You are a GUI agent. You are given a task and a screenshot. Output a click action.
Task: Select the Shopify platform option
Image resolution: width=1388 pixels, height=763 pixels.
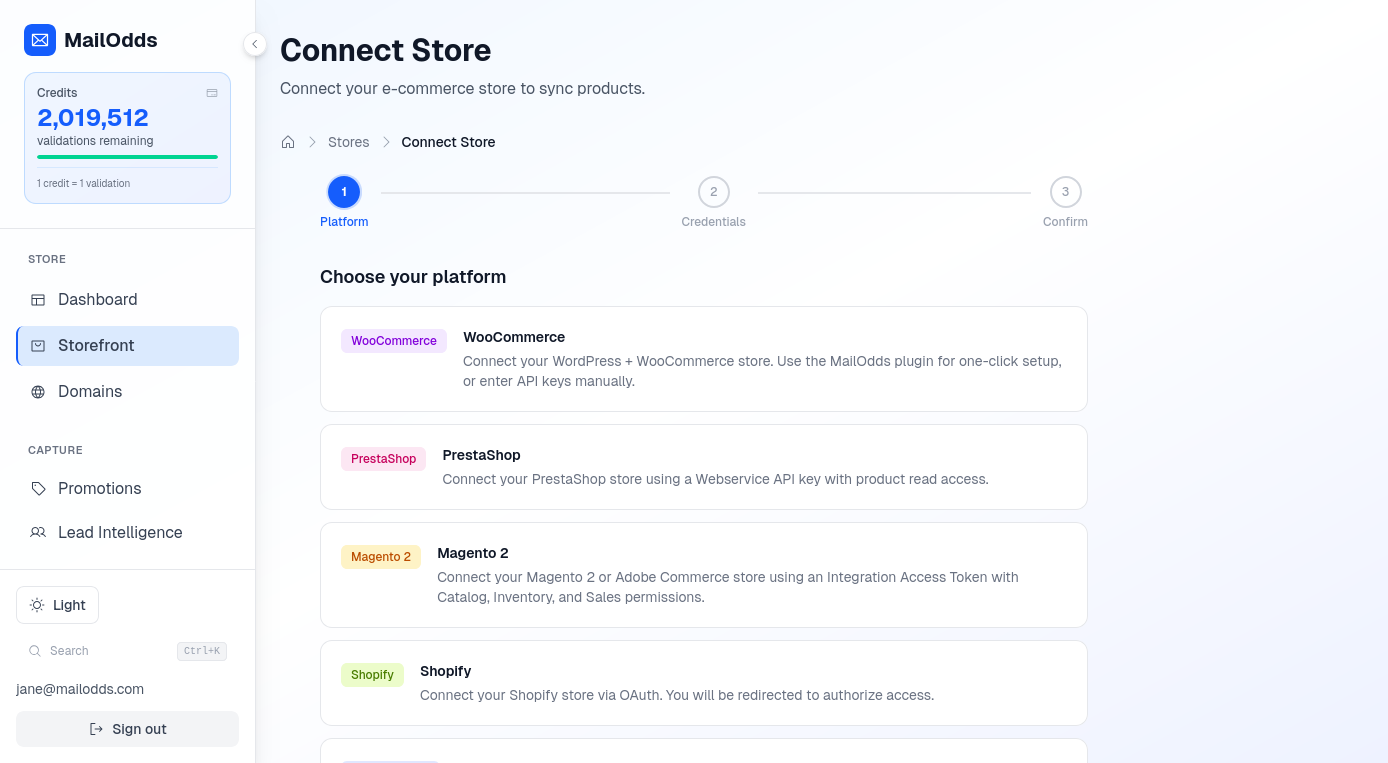tap(703, 683)
